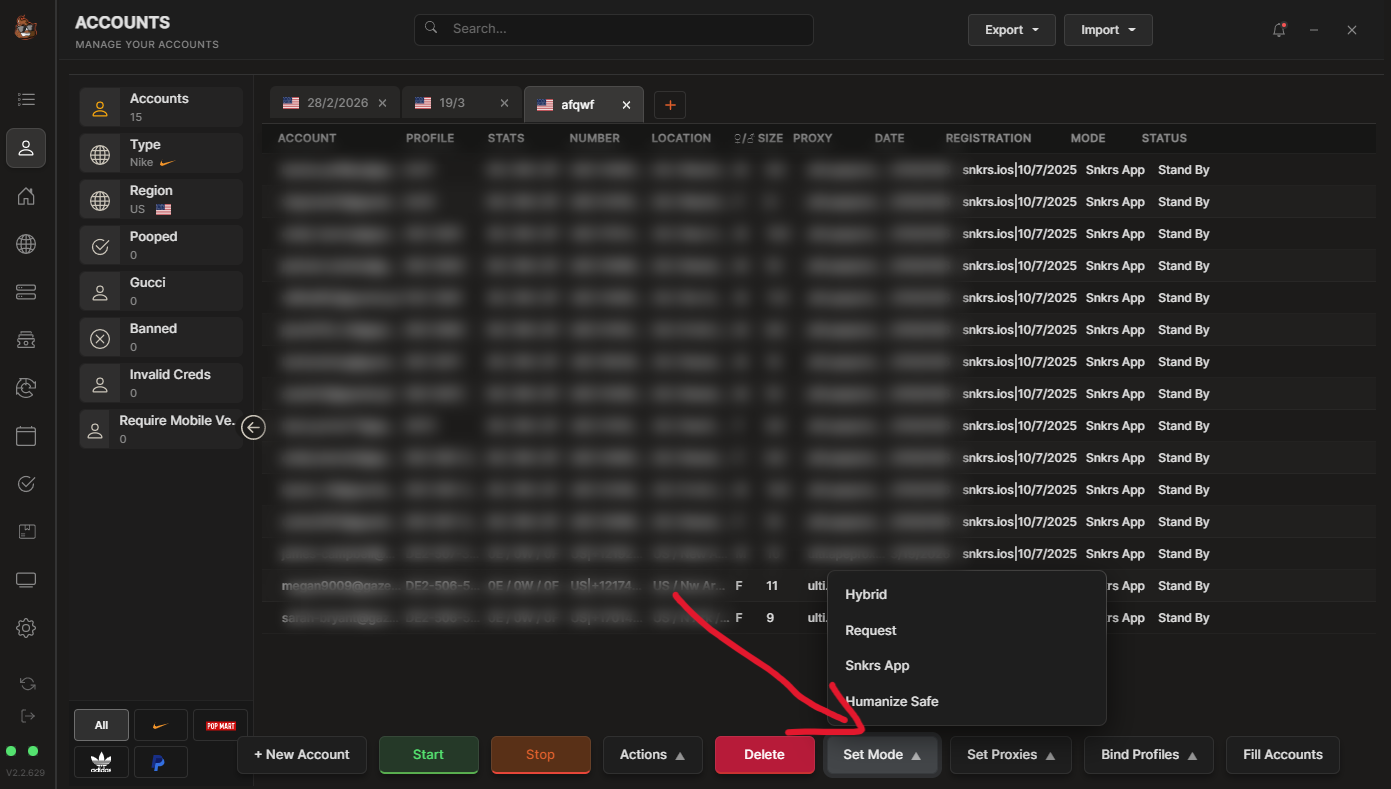Screen dimensions: 1391x789
Task: Open the calendar icon in the sidebar
Action: point(26,436)
